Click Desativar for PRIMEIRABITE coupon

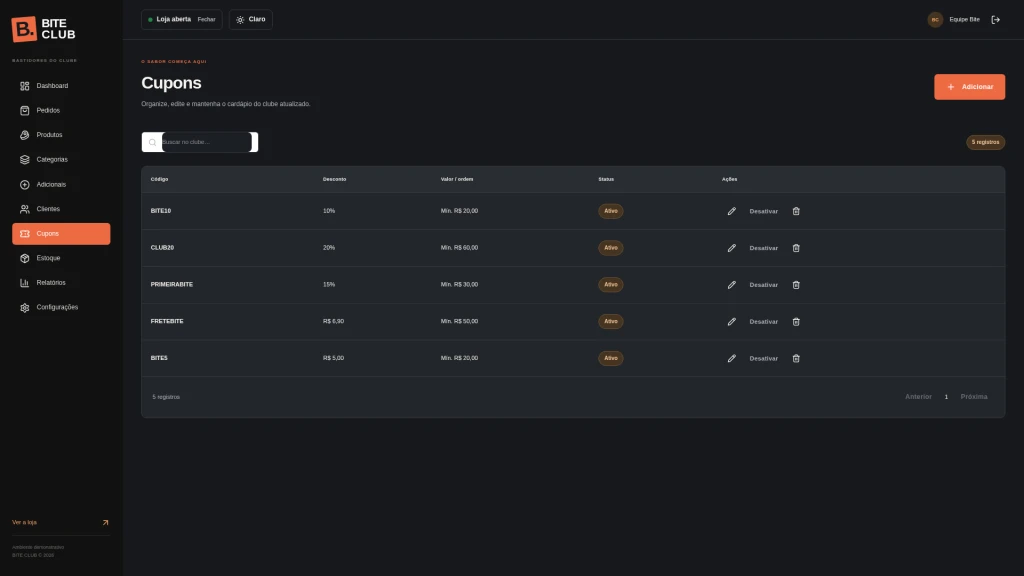click(763, 285)
